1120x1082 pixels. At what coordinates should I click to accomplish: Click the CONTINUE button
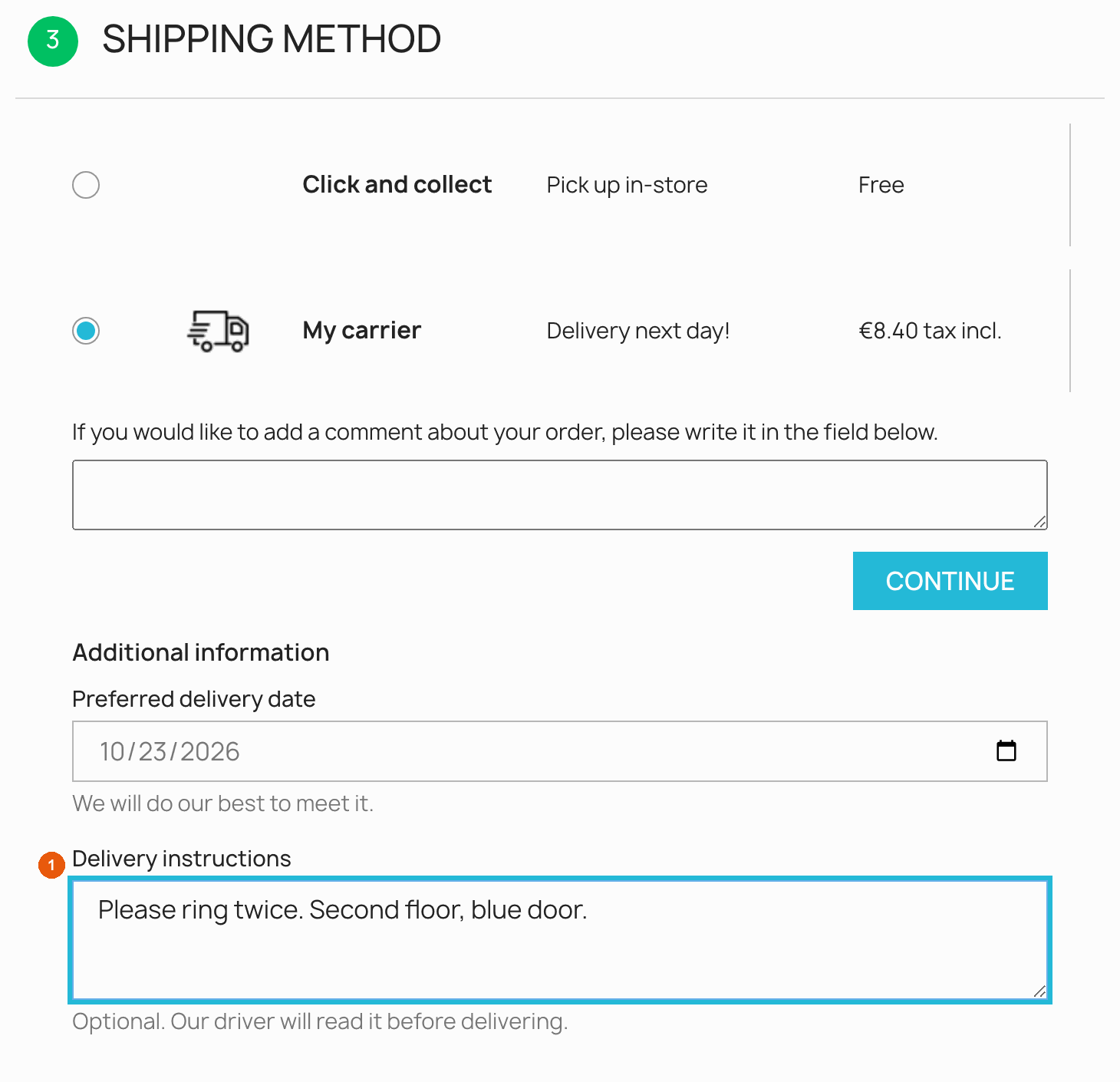[950, 581]
